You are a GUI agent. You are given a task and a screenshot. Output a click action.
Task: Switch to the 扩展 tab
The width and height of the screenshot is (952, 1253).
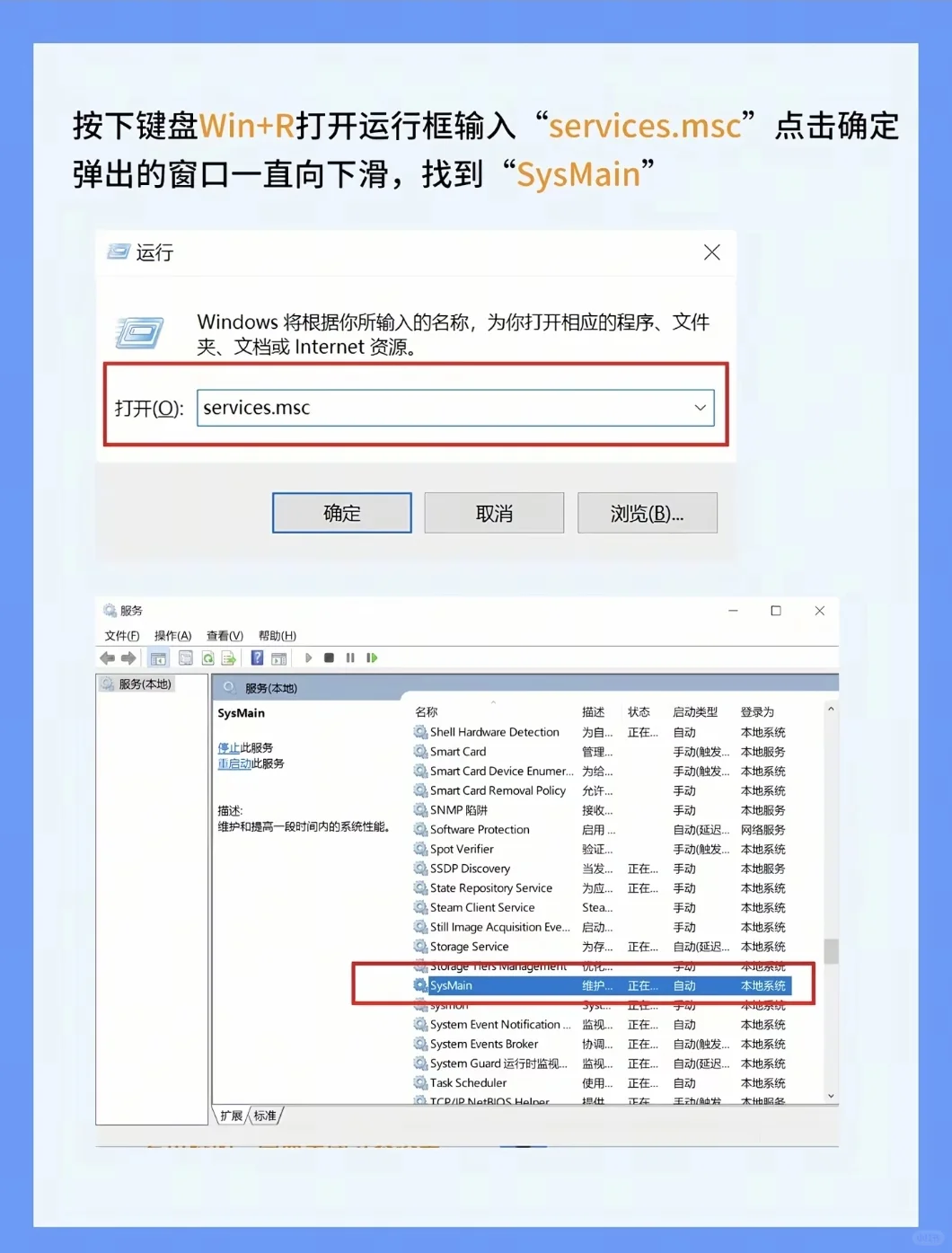(x=230, y=1115)
